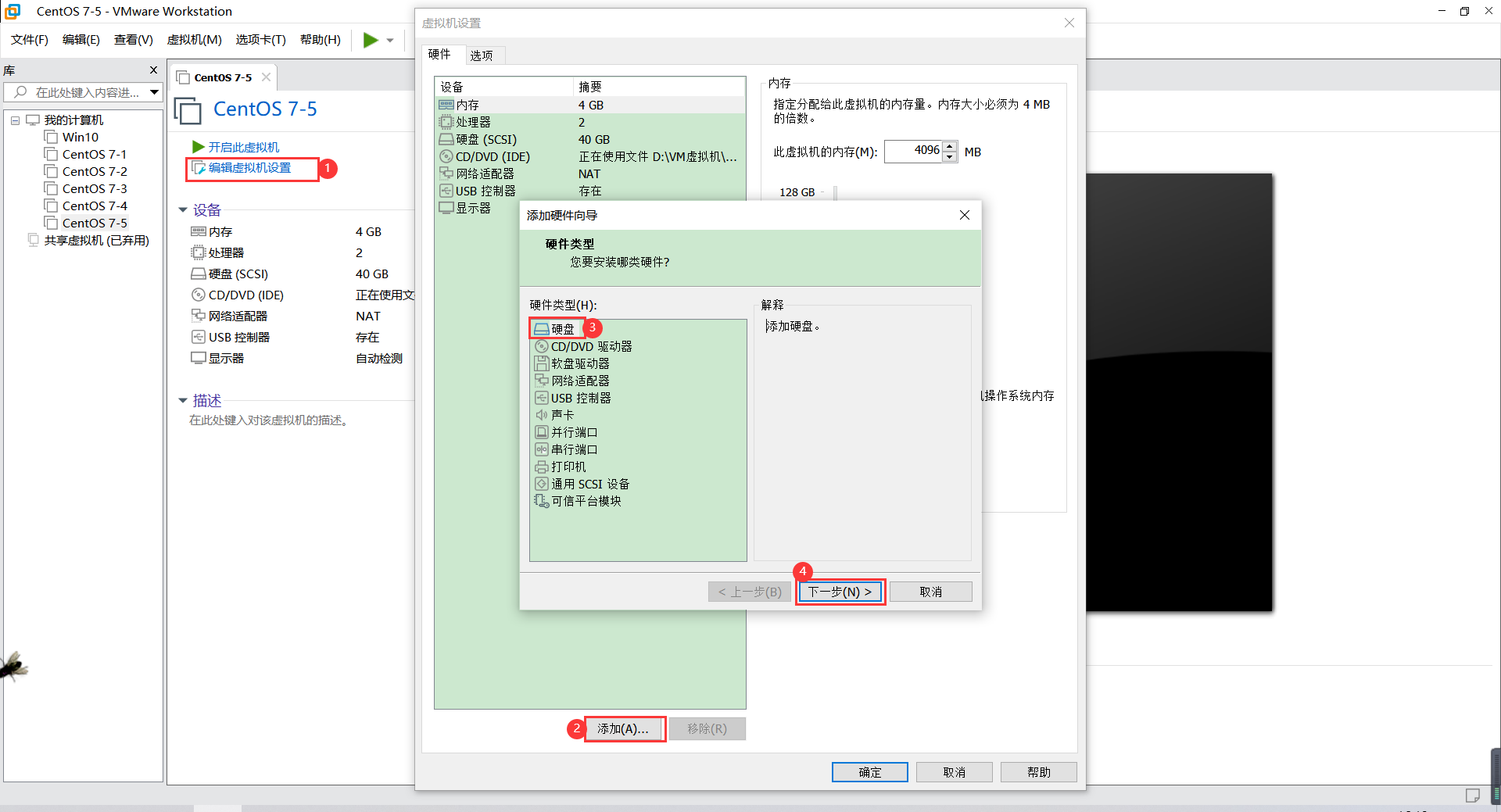Close the 库 library panel
The height and width of the screenshot is (812, 1501).
click(153, 70)
